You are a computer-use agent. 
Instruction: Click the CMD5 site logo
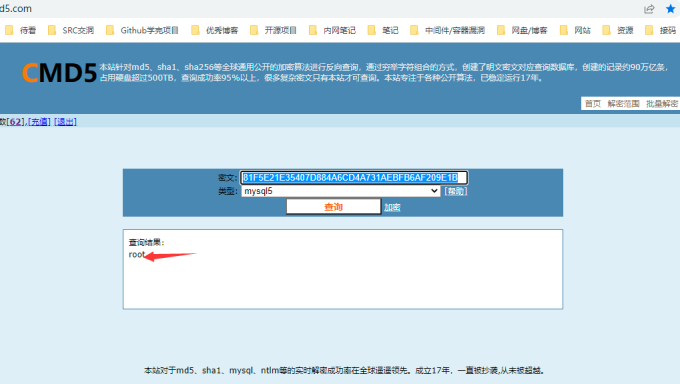point(59,72)
